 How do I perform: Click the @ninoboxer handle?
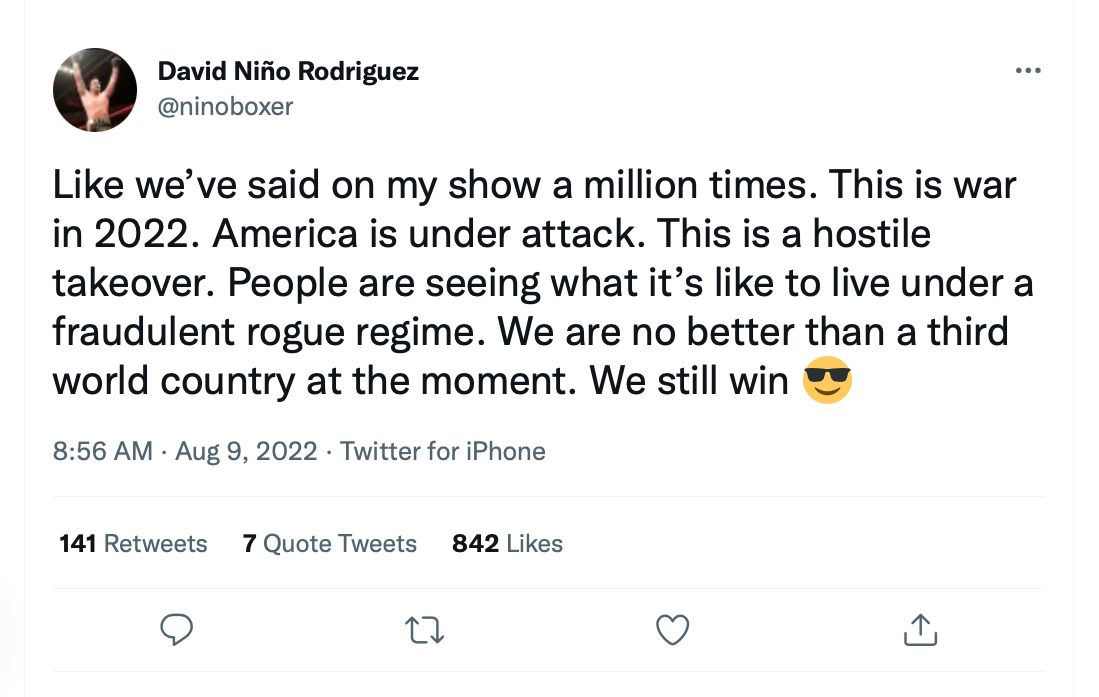pos(225,106)
